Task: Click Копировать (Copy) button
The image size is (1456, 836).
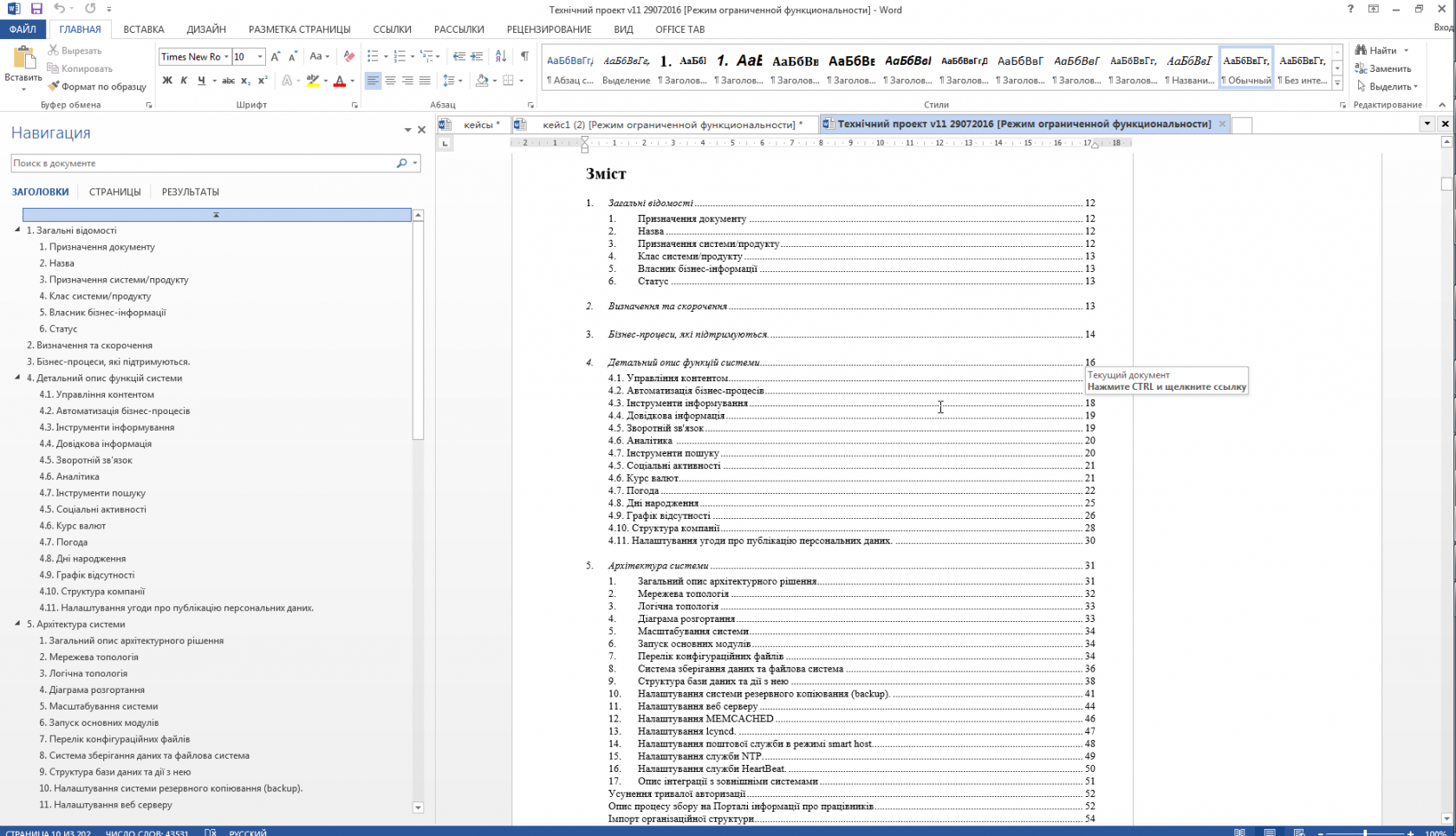Action: [x=80, y=68]
